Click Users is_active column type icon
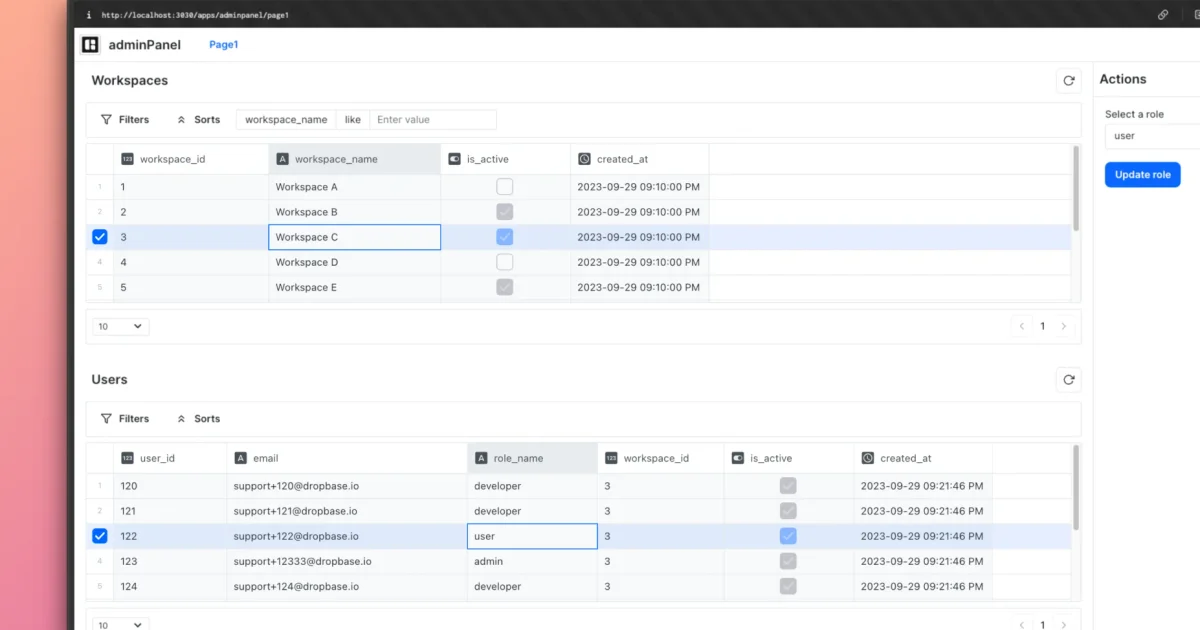 [x=738, y=458]
